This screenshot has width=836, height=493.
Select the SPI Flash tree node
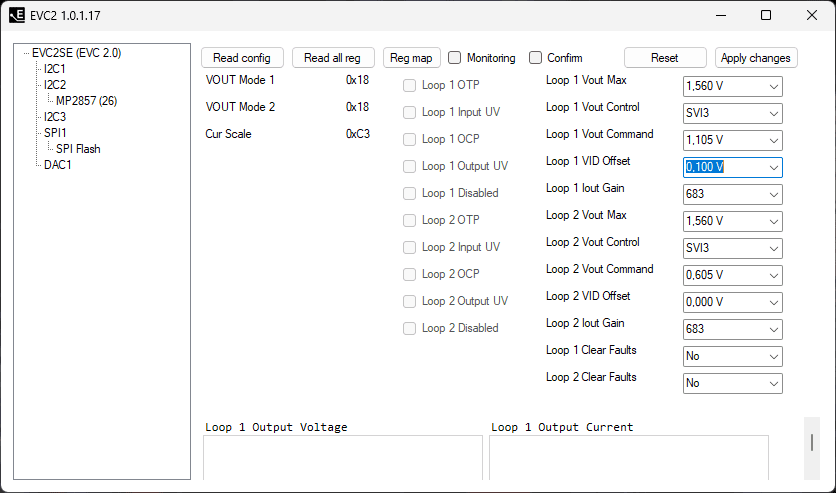tap(78, 149)
